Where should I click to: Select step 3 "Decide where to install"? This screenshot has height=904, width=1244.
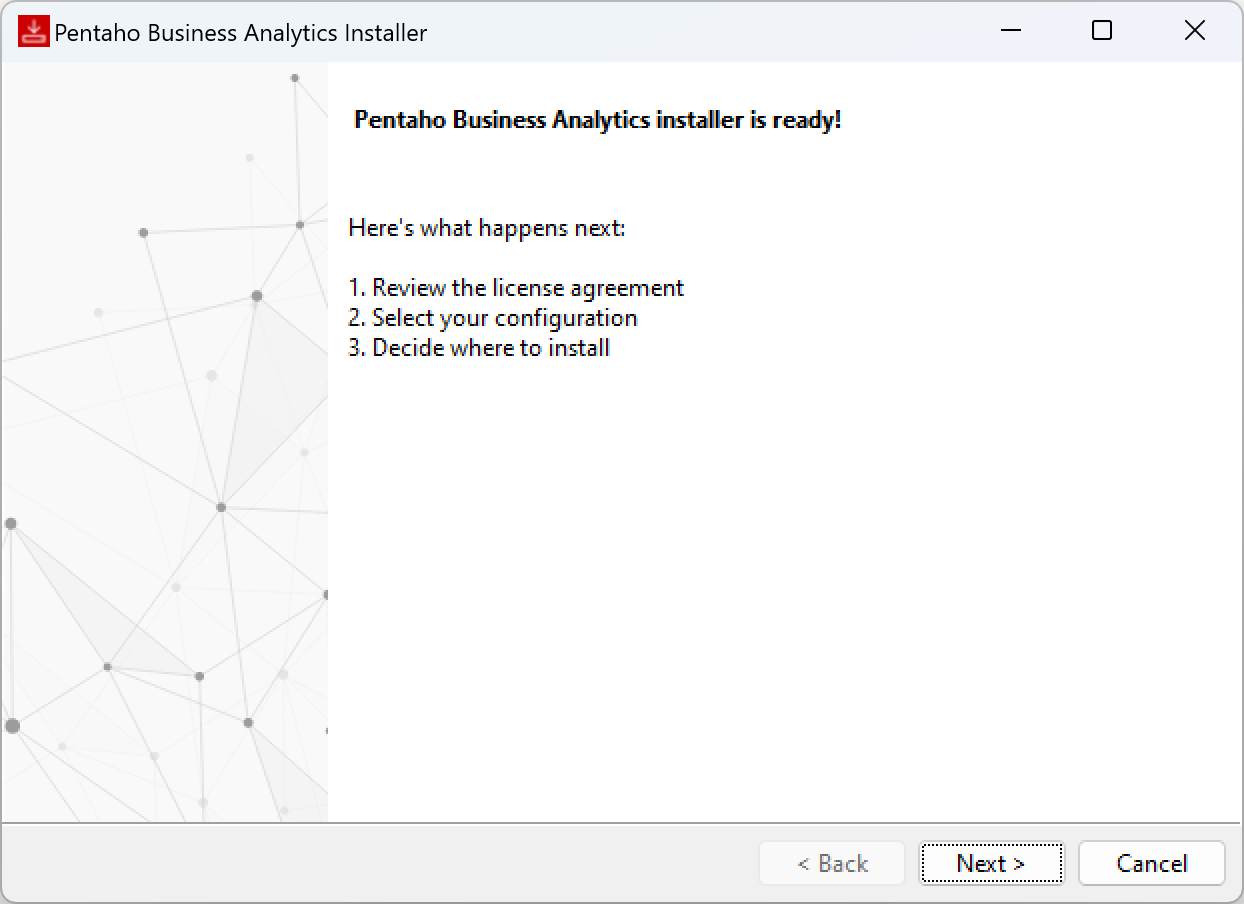(479, 348)
